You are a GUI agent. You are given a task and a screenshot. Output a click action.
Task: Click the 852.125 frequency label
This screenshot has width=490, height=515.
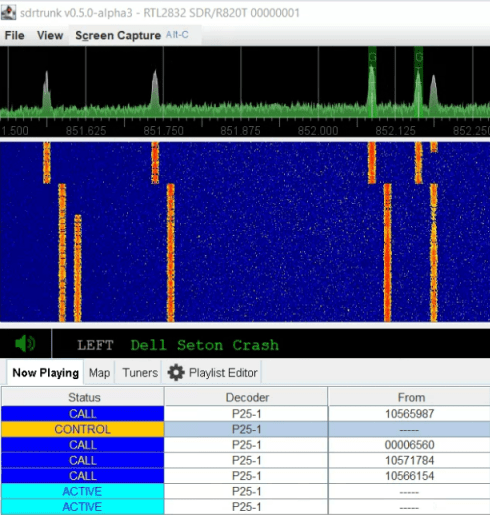[395, 131]
